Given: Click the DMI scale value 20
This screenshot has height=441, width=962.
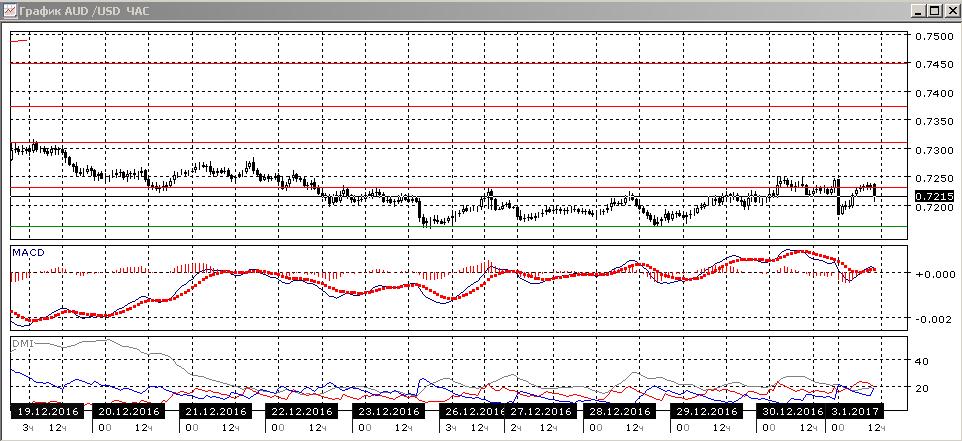Looking at the screenshot, I should pyautogui.click(x=922, y=388).
